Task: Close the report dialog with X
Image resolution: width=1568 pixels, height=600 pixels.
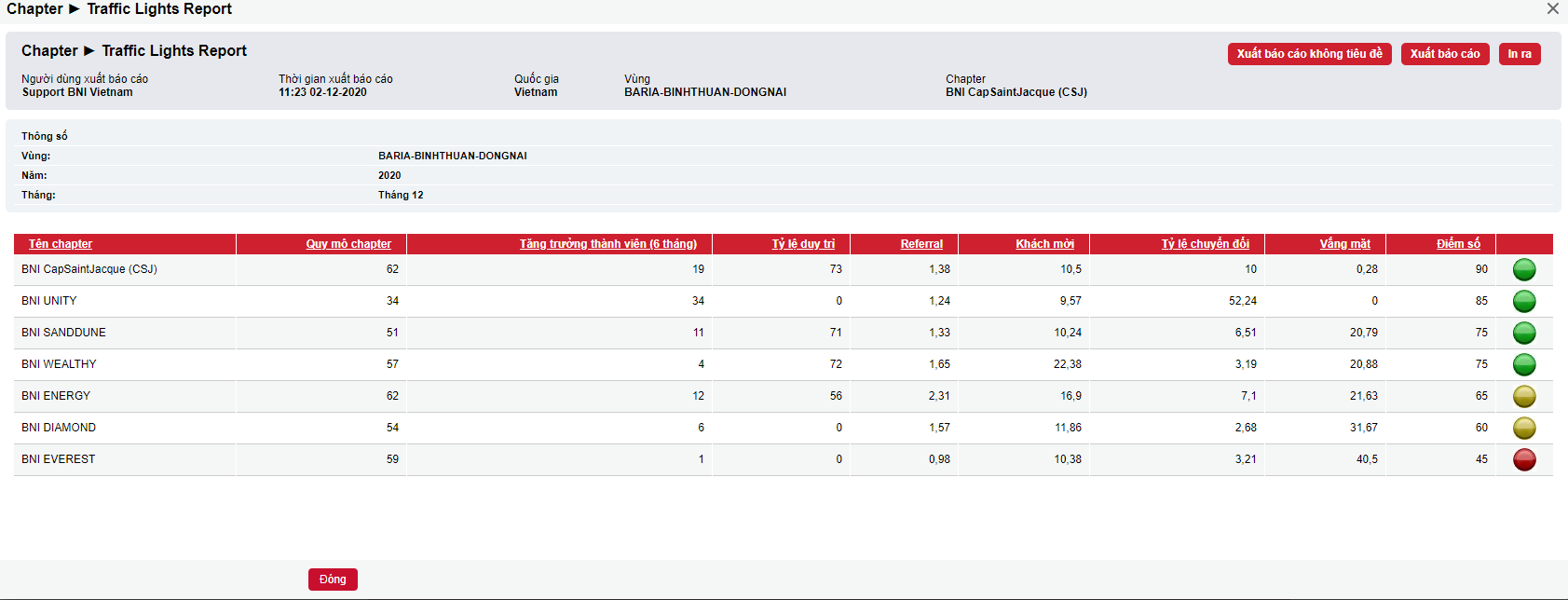Action: click(x=1552, y=8)
